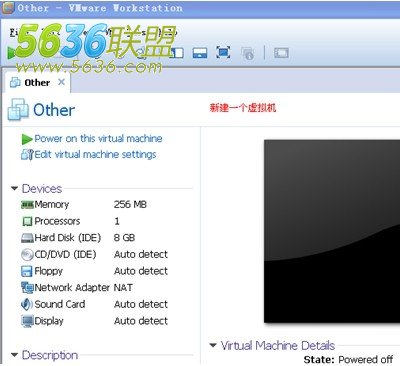Click the Floppy disk icon
400x366 pixels.
27,271
